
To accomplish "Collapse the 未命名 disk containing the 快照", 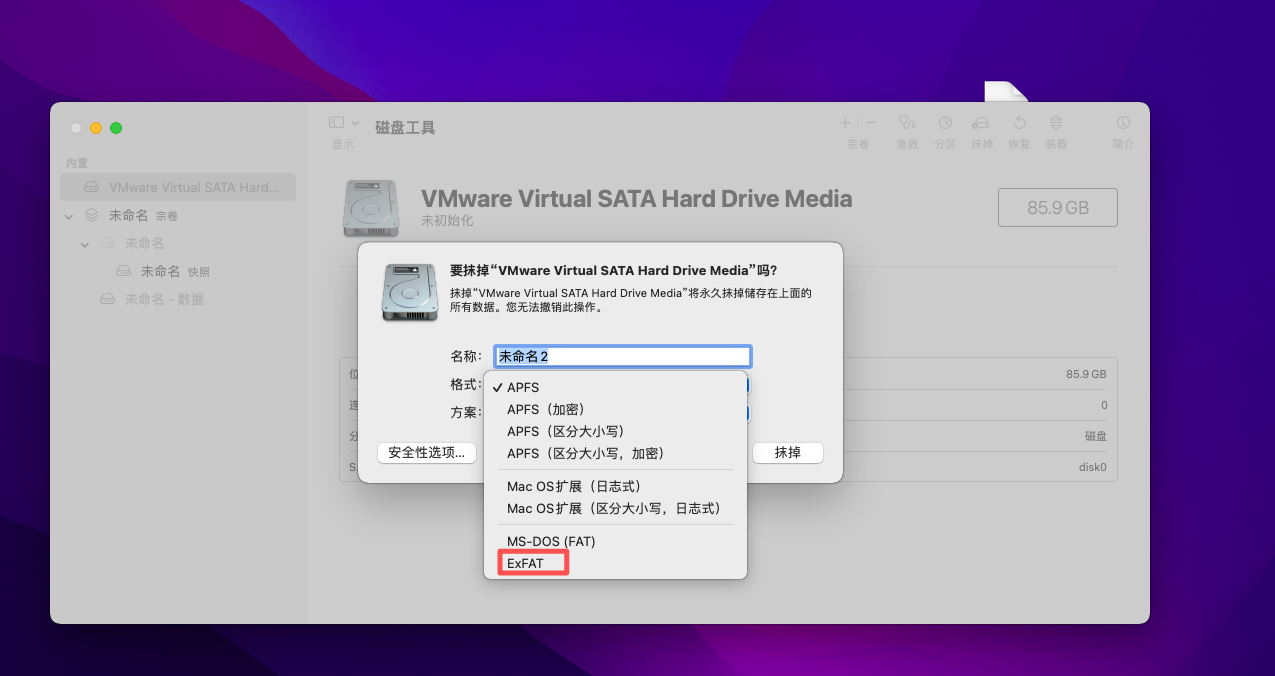I will 85,244.
